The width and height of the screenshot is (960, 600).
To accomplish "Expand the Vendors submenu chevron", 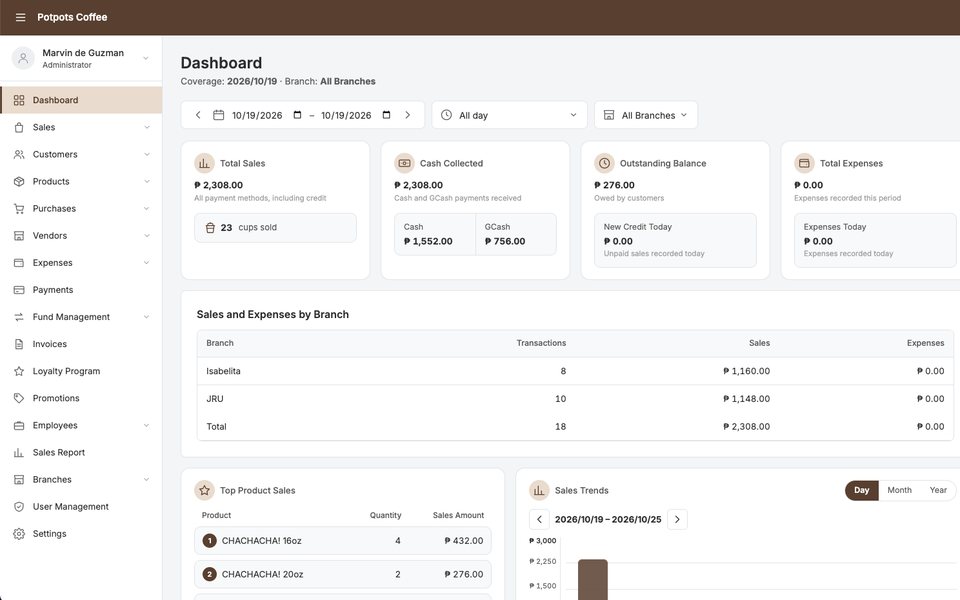I will tap(147, 236).
